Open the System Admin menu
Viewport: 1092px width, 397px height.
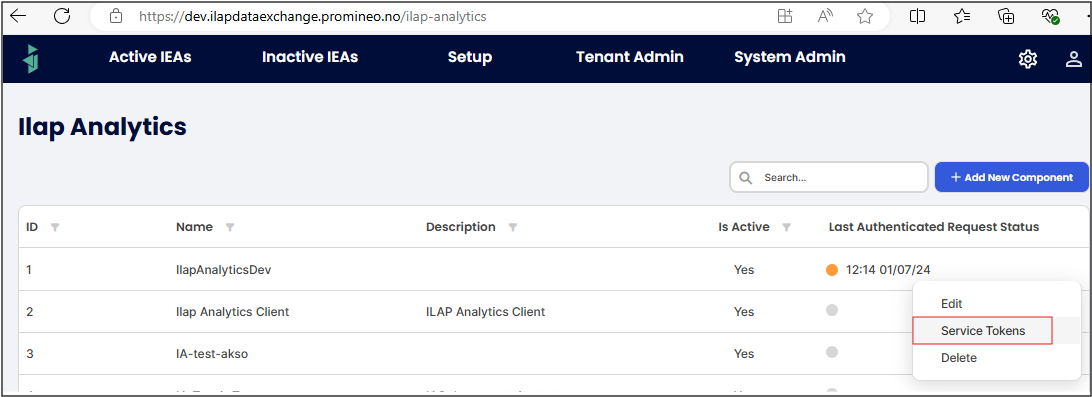pos(790,58)
